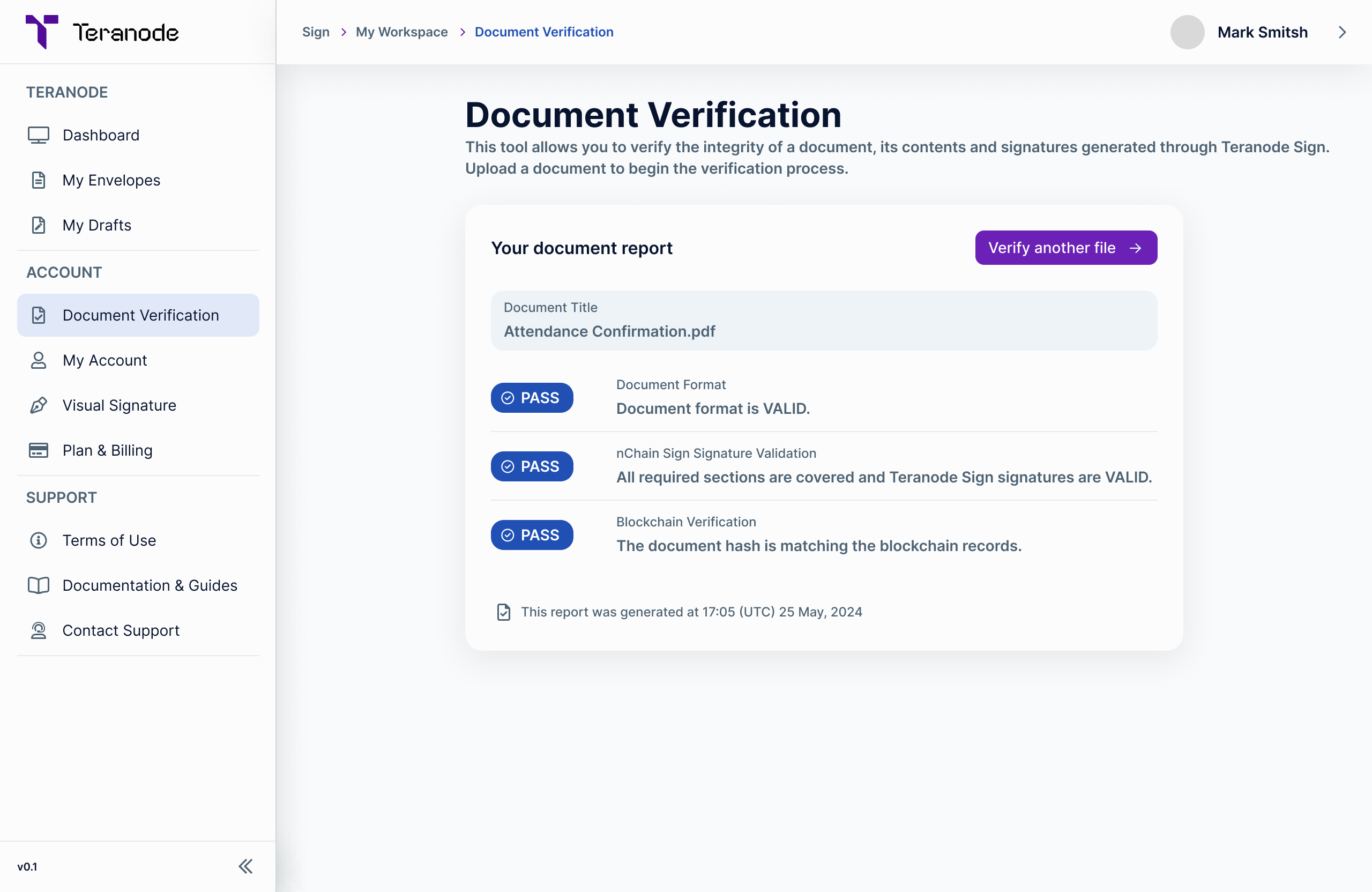The height and width of the screenshot is (892, 1372).
Task: Click the Visual Signature pen icon
Action: 39,405
